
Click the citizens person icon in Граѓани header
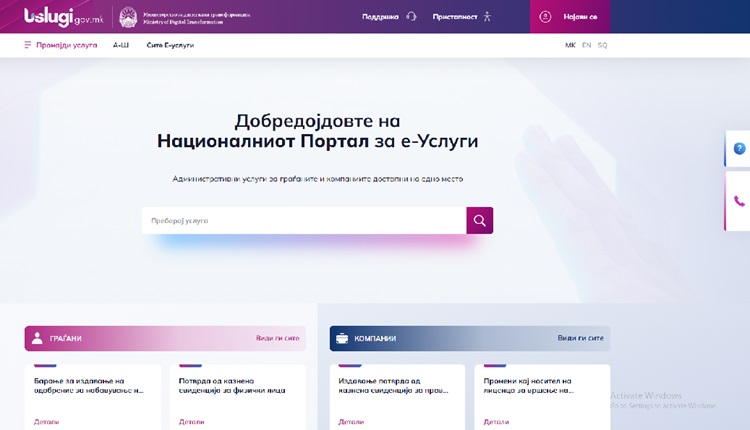point(37,338)
